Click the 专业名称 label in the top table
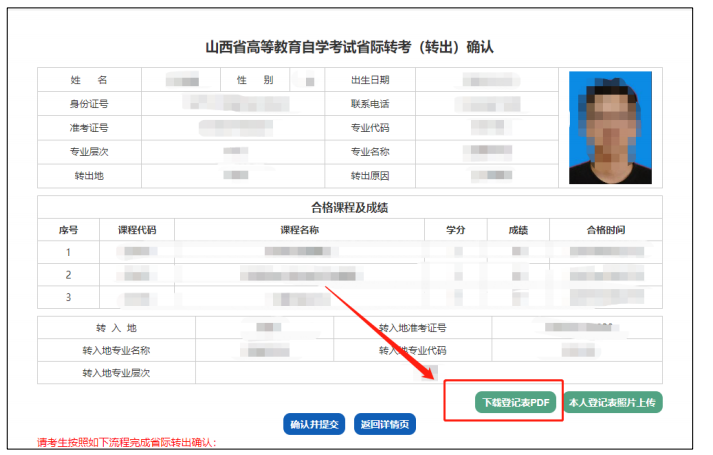This screenshot has height=455, width=713. click(x=370, y=152)
